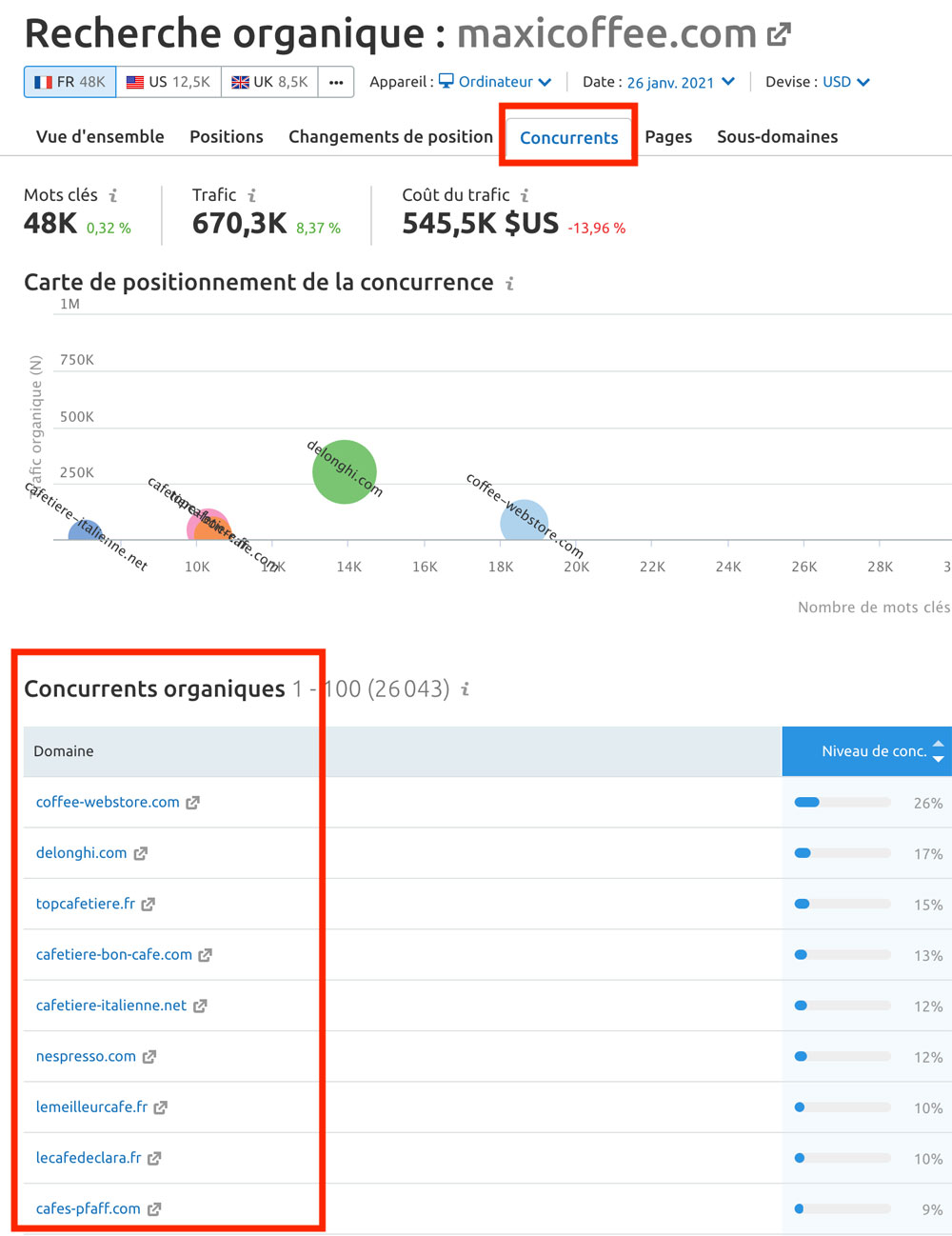Click the -13,96 % change value
This screenshot has height=1236, width=952.
tap(597, 229)
